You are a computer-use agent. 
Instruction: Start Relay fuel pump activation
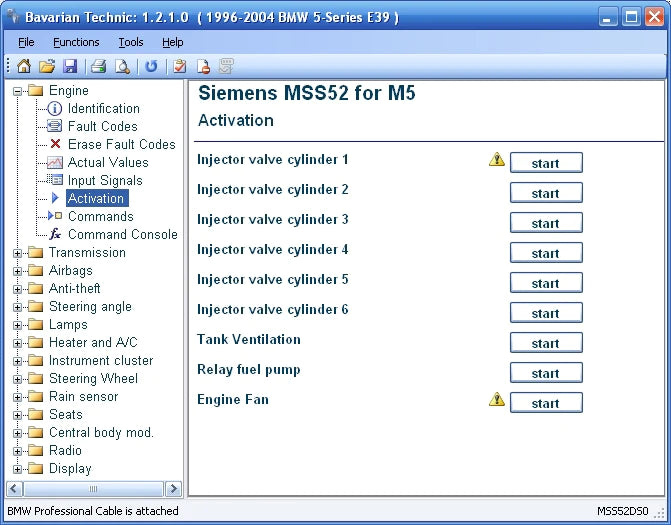(x=545, y=373)
